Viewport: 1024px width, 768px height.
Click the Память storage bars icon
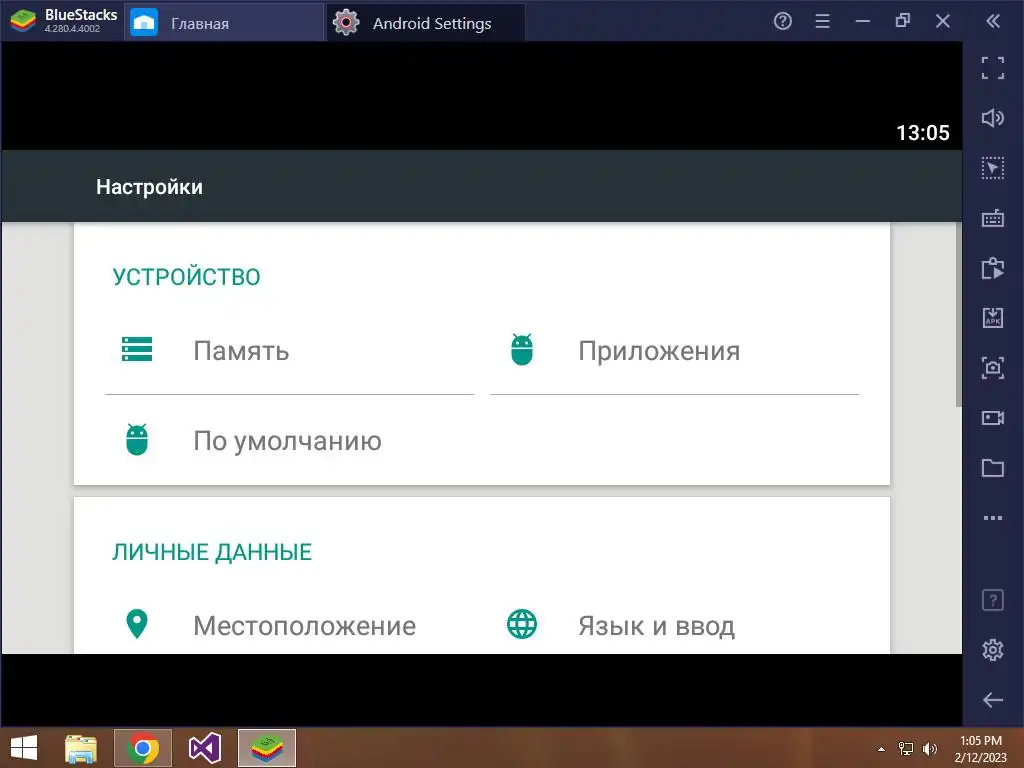pos(137,349)
